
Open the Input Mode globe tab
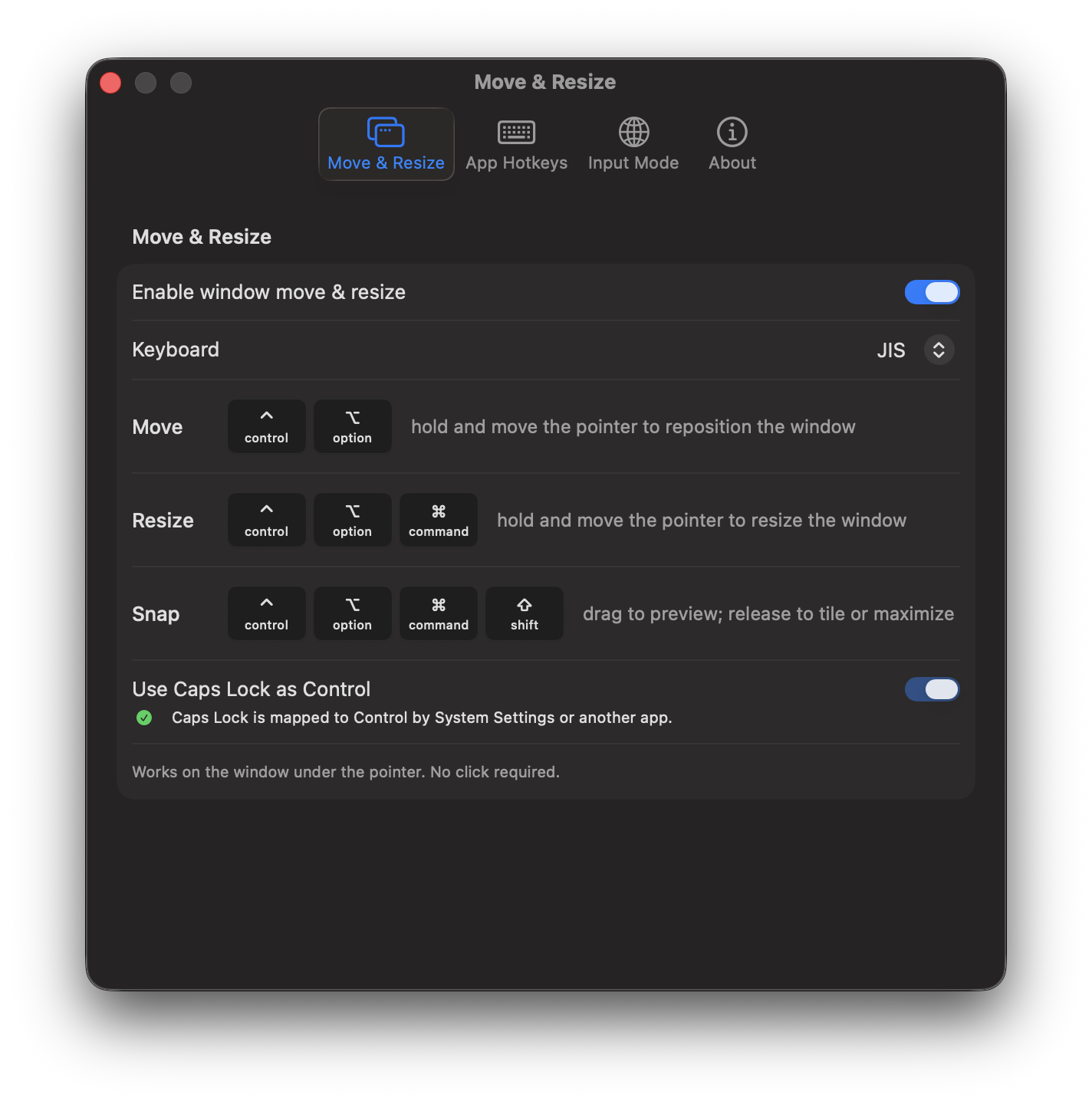[x=633, y=144]
